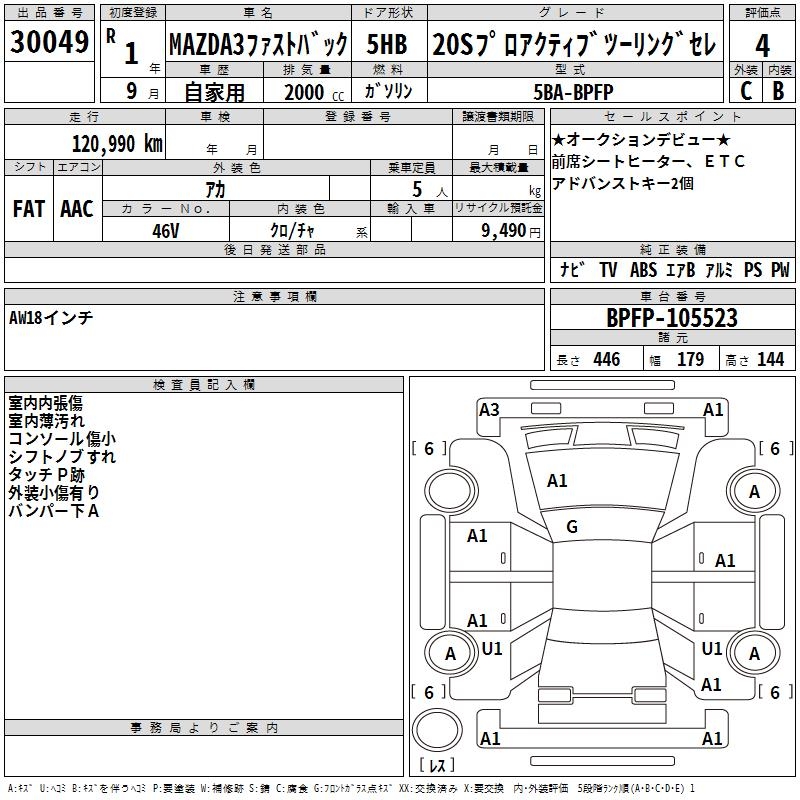Select height value 144
The height and width of the screenshot is (800, 800).
point(770,359)
